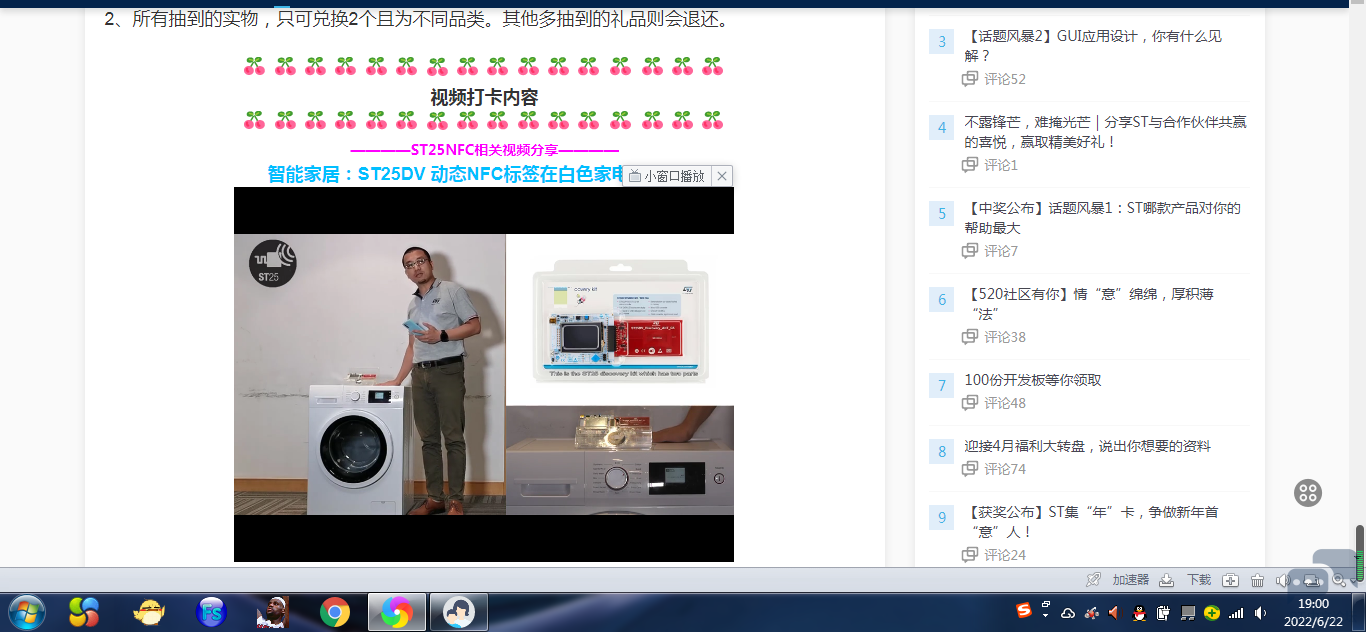Image resolution: width=1366 pixels, height=632 pixels.
Task: Click the red speaker tray icon
Action: point(1115,613)
